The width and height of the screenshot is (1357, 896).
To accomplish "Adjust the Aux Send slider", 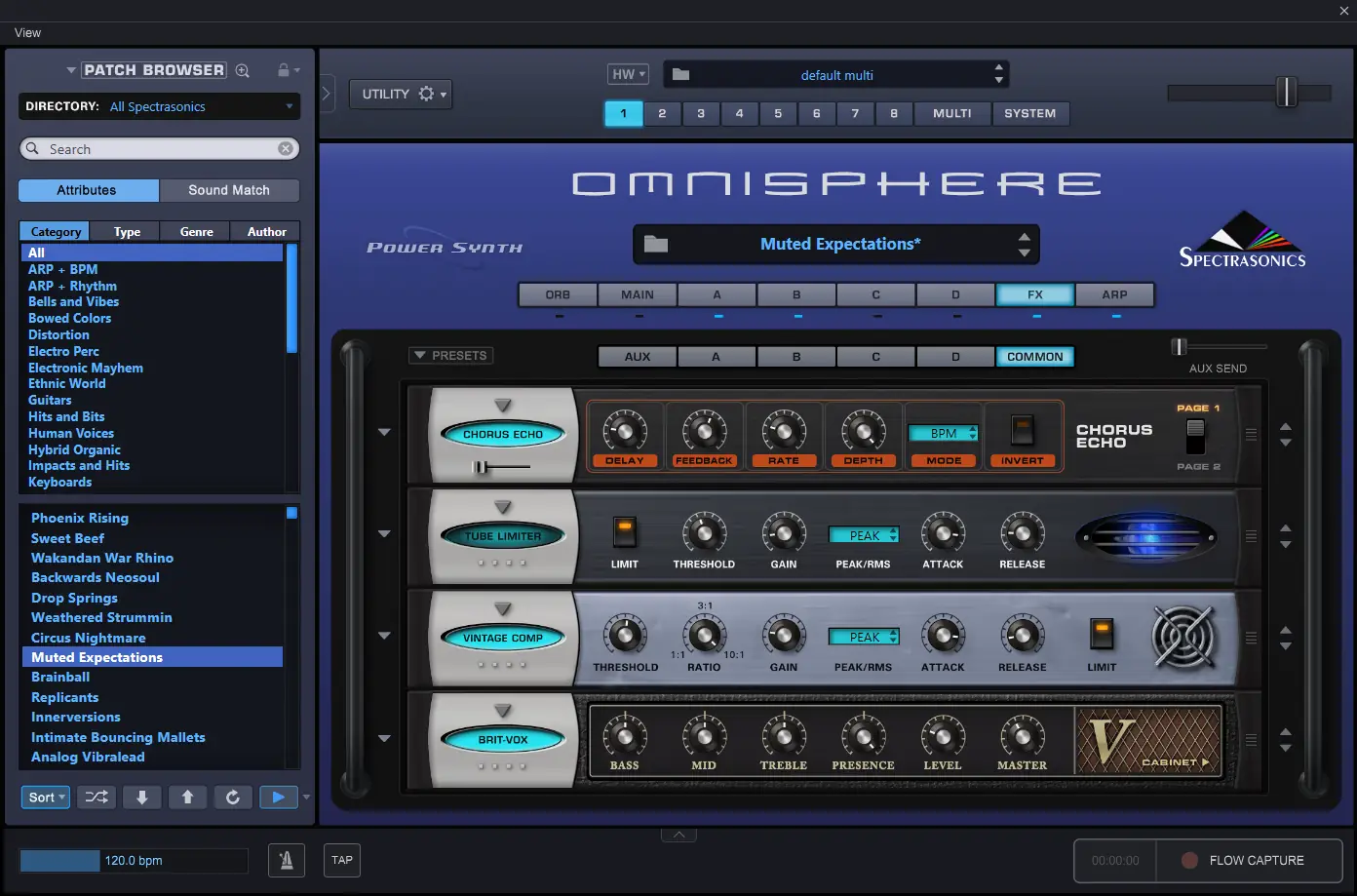I will [x=1180, y=346].
